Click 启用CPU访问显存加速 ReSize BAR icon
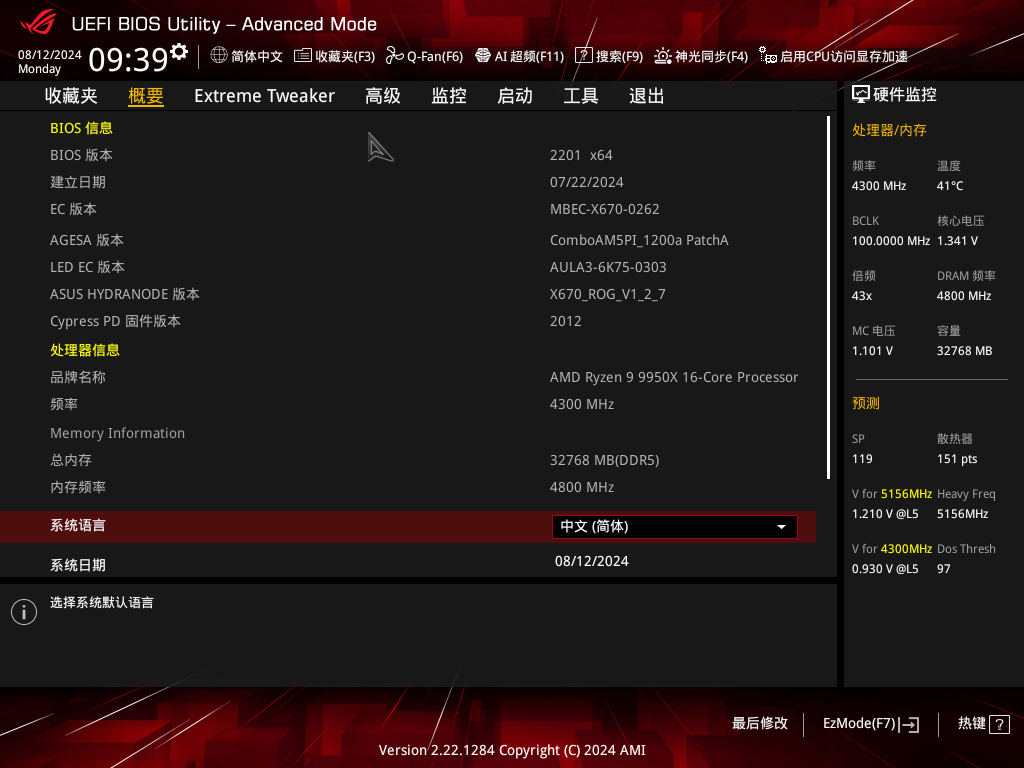Screen dimensions: 1024x768 tap(767, 56)
